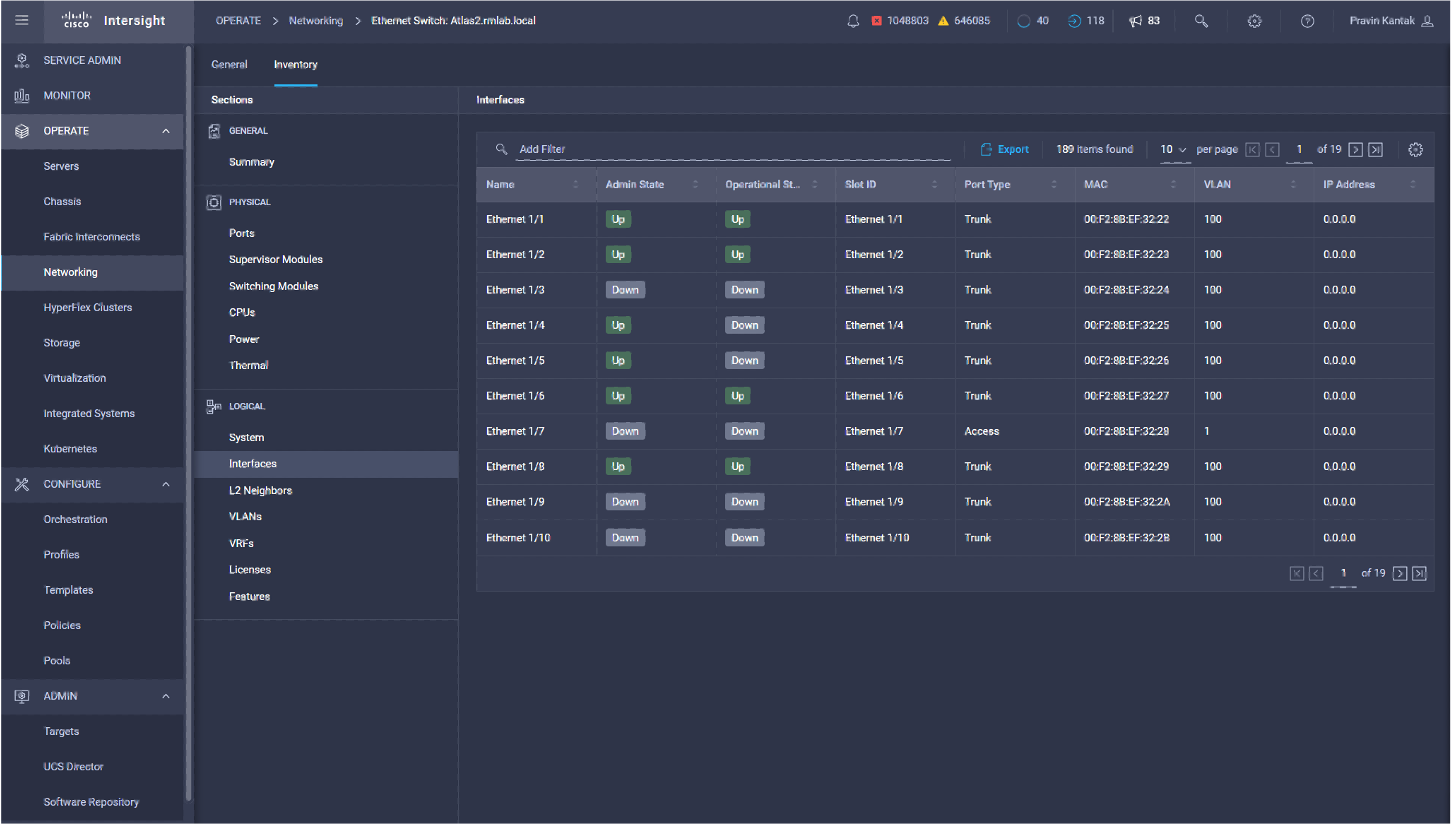
Task: Open the search magnifier in header
Action: click(1202, 21)
